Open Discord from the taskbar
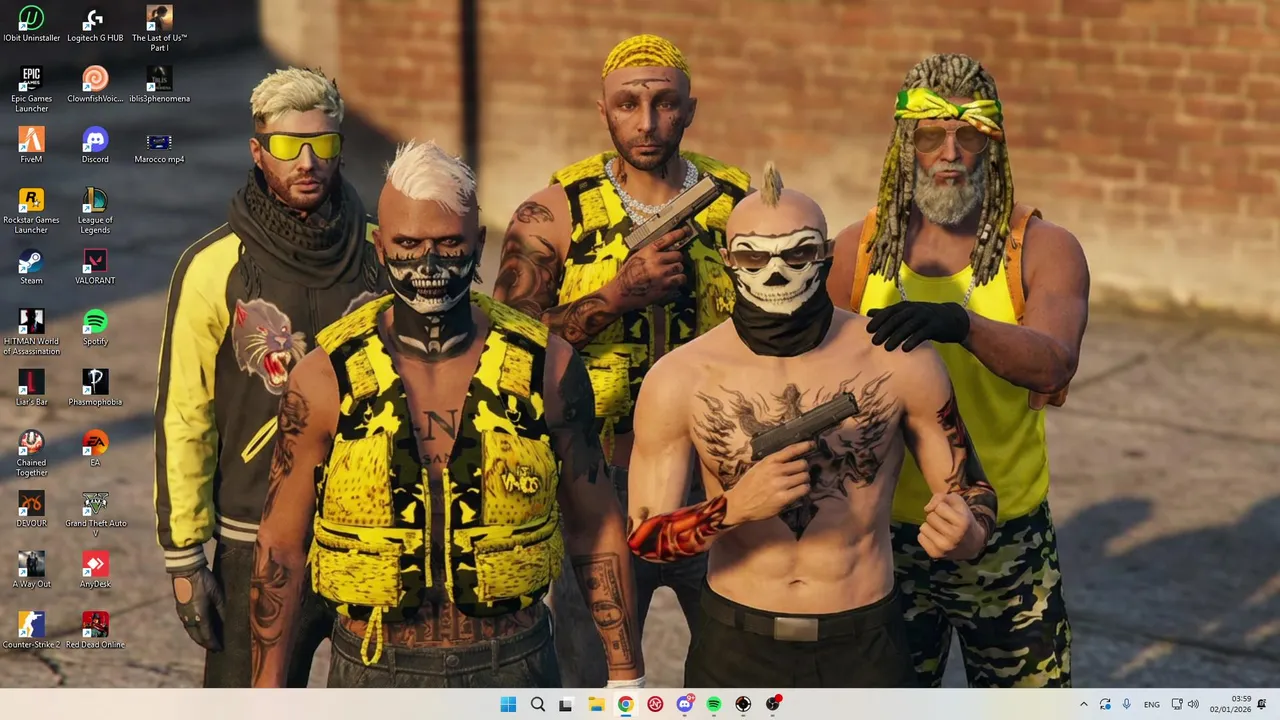 coord(685,704)
